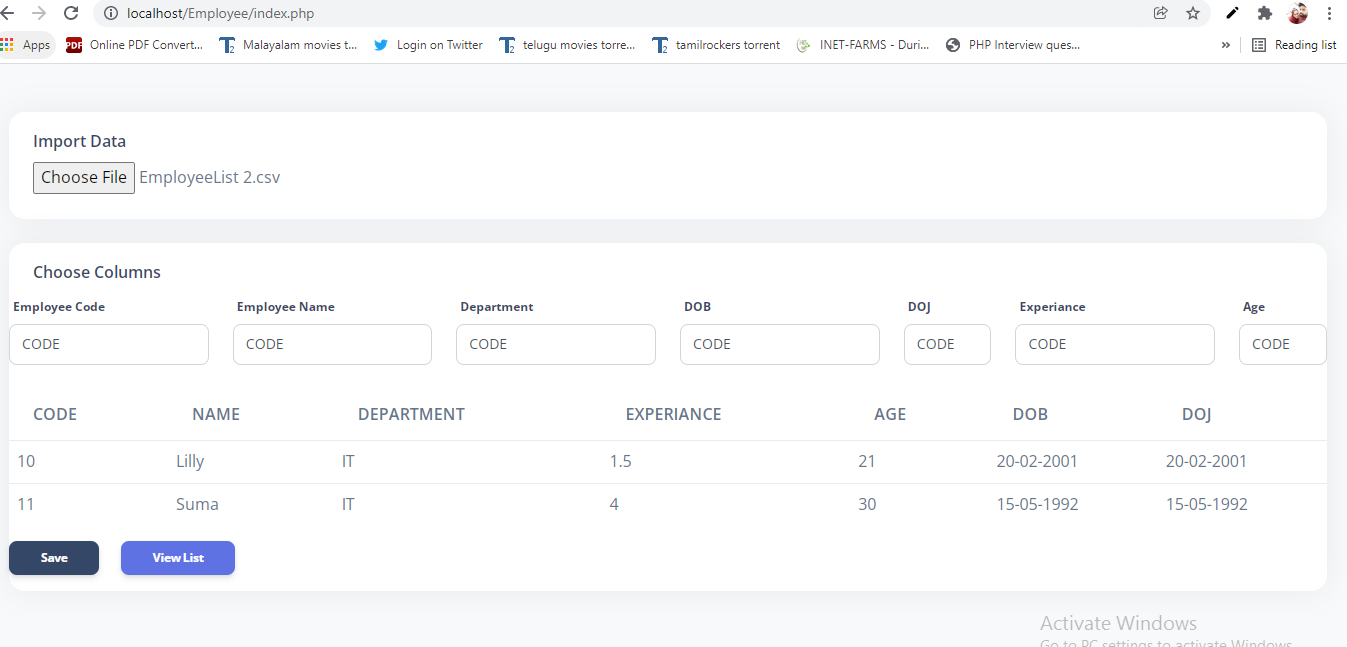Click the DEPARTMENT table header
1347x647 pixels.
[x=411, y=414]
